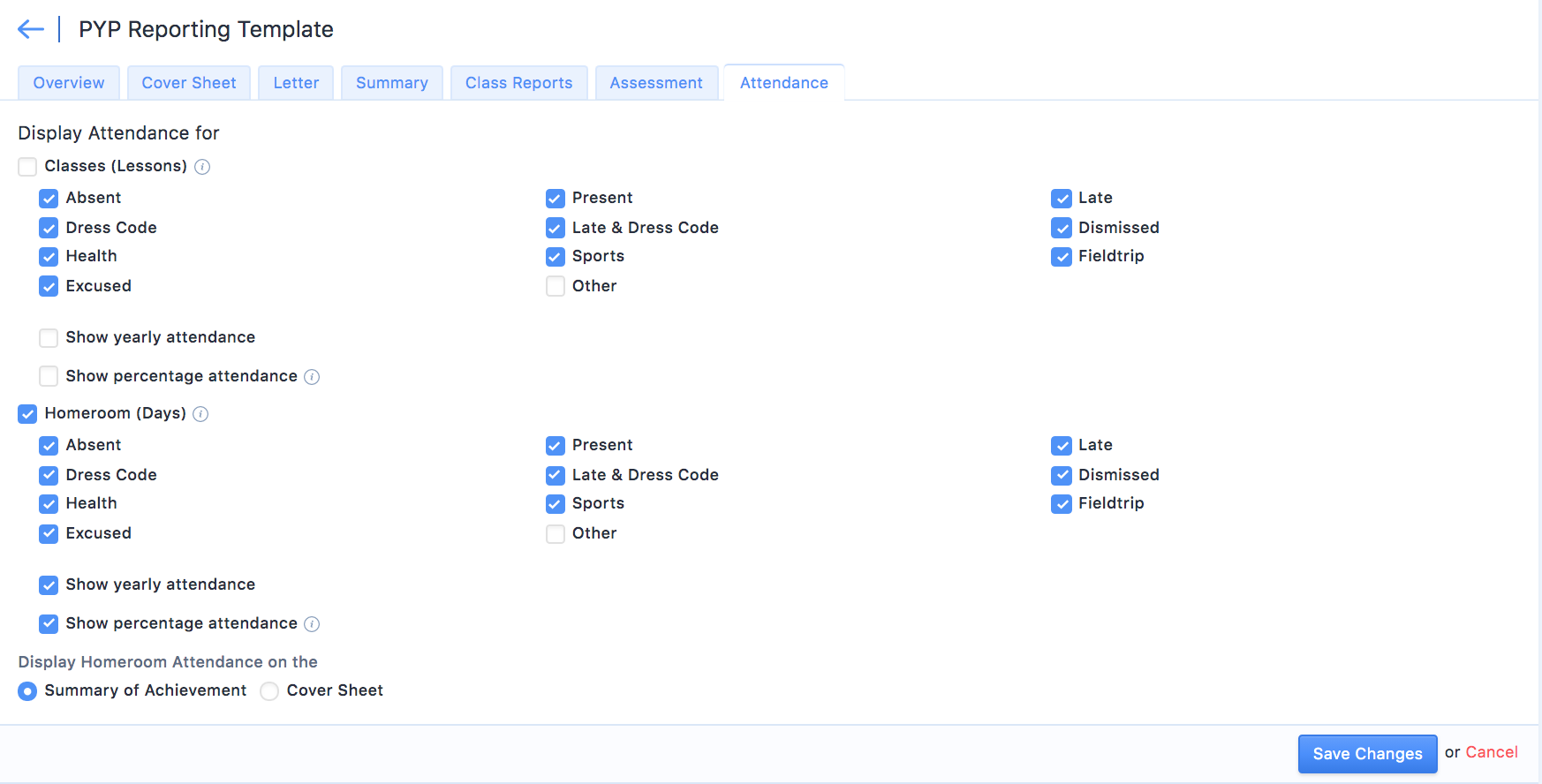Click info icon next to Classes percentage attendance
1542x784 pixels.
[312, 377]
